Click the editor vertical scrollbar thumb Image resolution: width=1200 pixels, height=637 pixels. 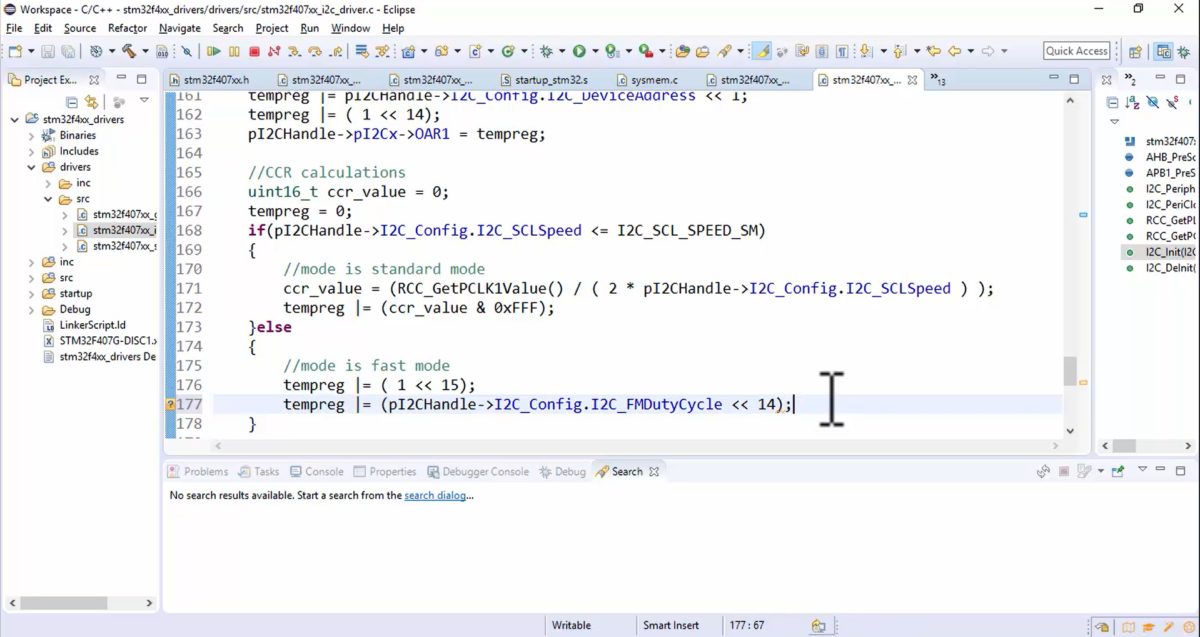click(1070, 371)
